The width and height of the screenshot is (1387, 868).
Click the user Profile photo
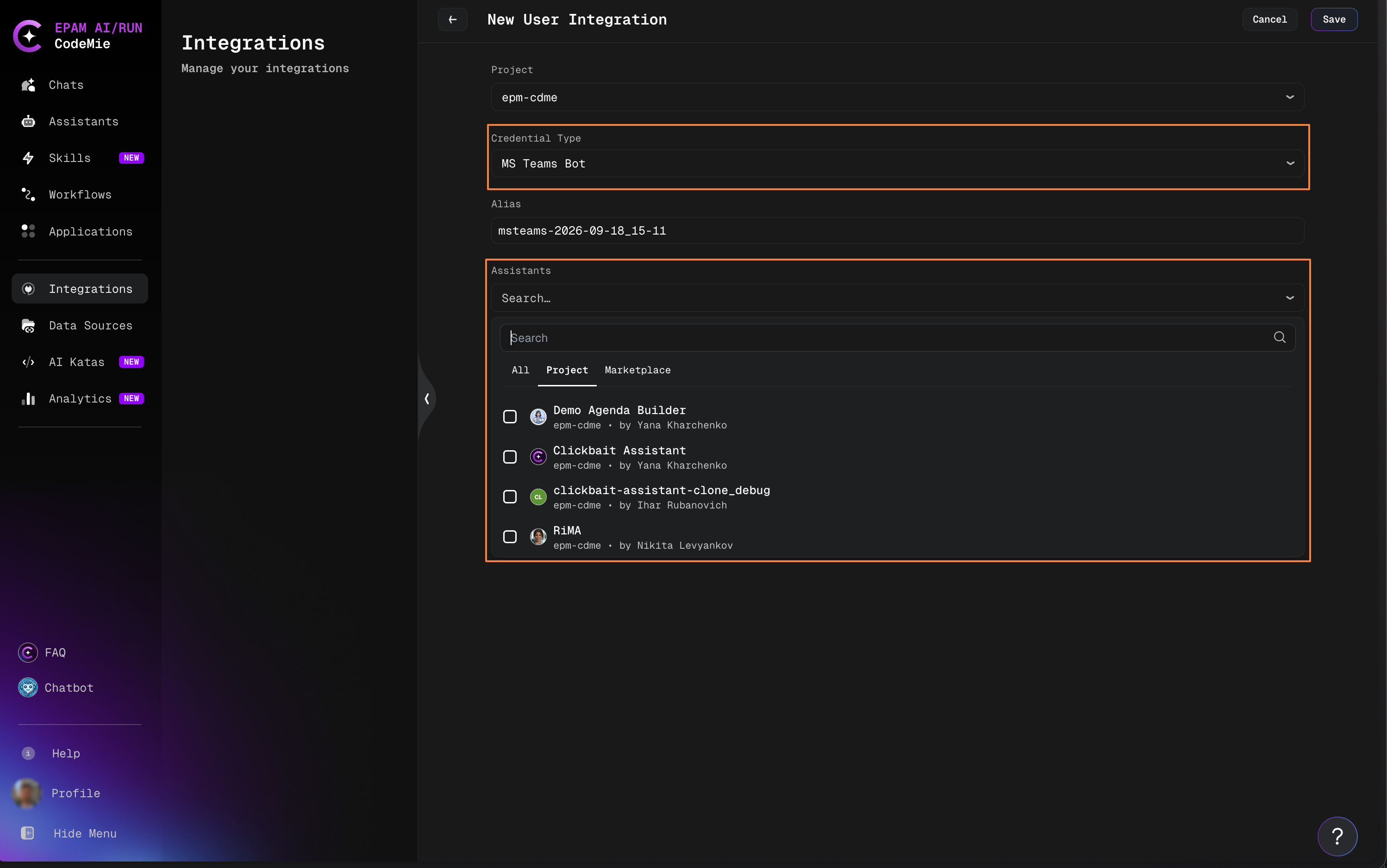tap(26, 794)
